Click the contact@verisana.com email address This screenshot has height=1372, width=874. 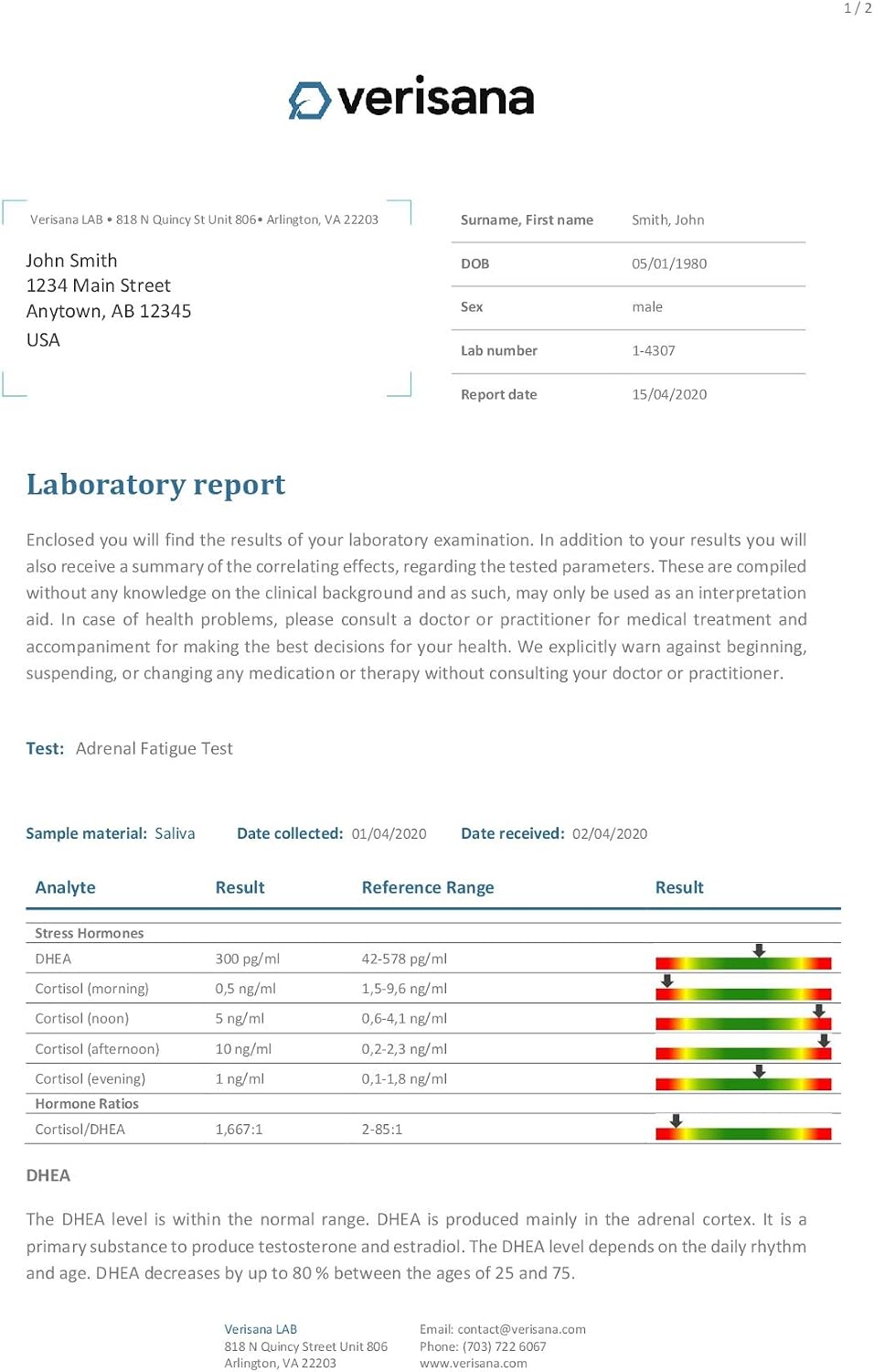pyautogui.click(x=521, y=1329)
